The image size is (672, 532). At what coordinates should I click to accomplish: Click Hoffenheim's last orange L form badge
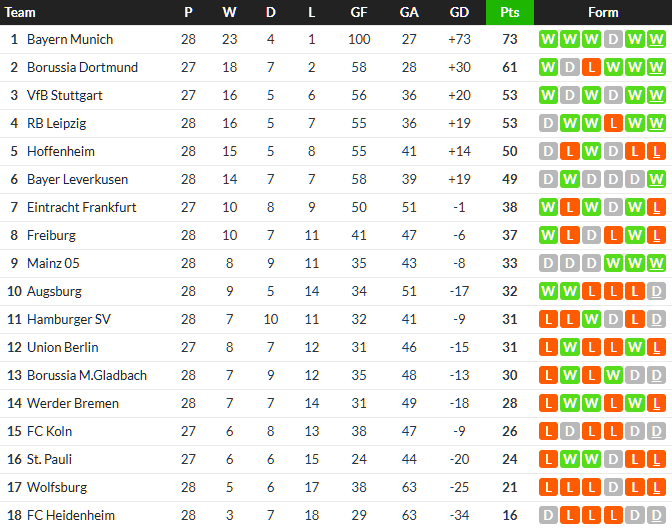pyautogui.click(x=657, y=151)
